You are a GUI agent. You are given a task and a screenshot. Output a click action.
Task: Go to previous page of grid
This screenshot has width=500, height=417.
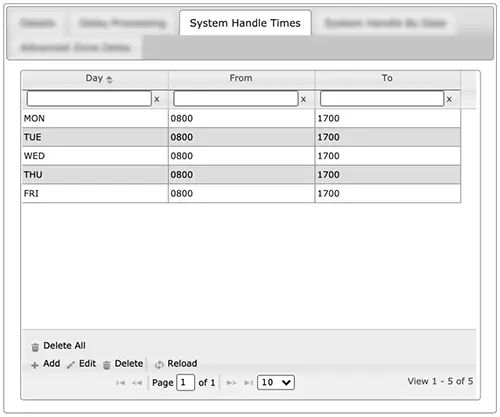[x=137, y=383]
